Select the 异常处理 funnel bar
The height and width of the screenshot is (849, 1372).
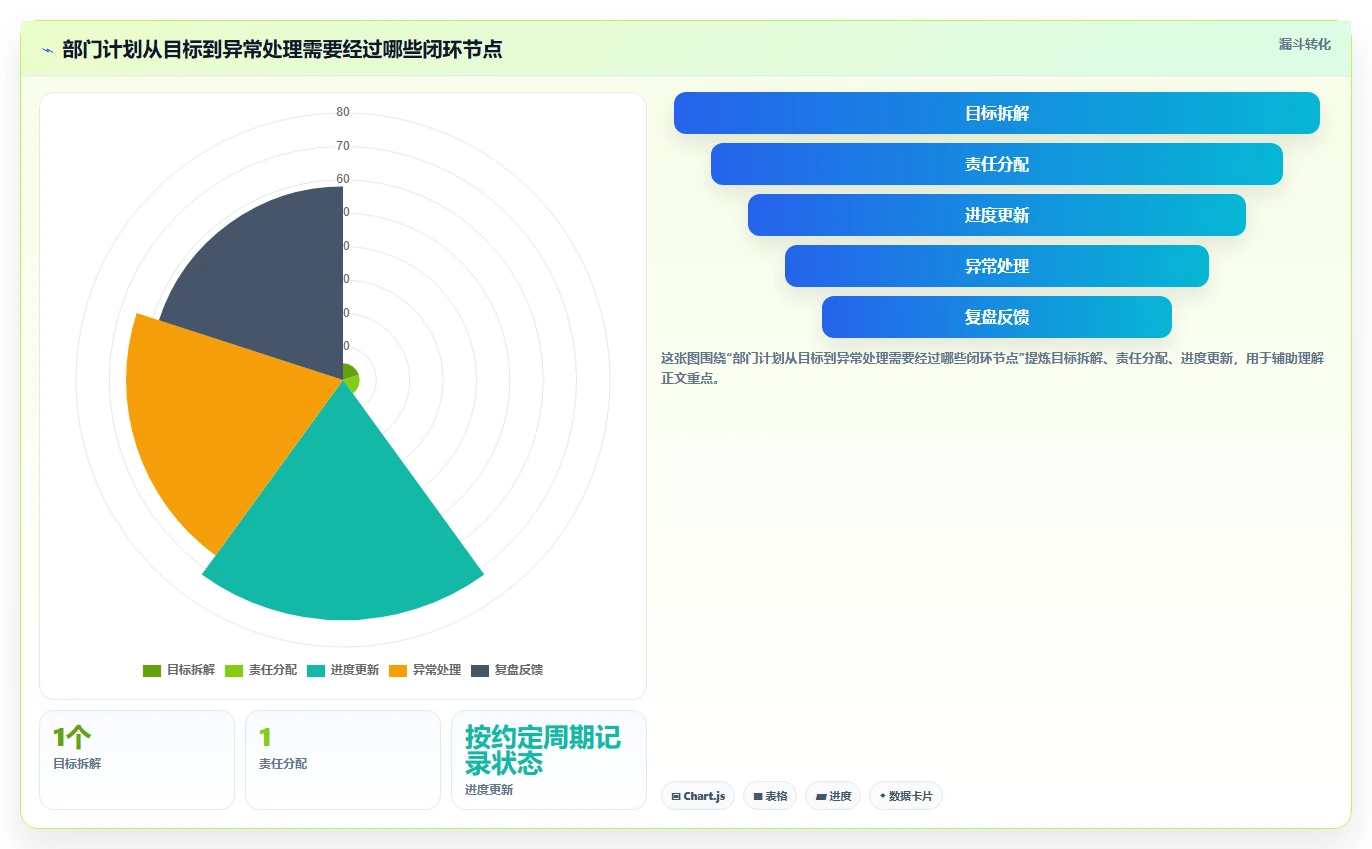point(997,266)
